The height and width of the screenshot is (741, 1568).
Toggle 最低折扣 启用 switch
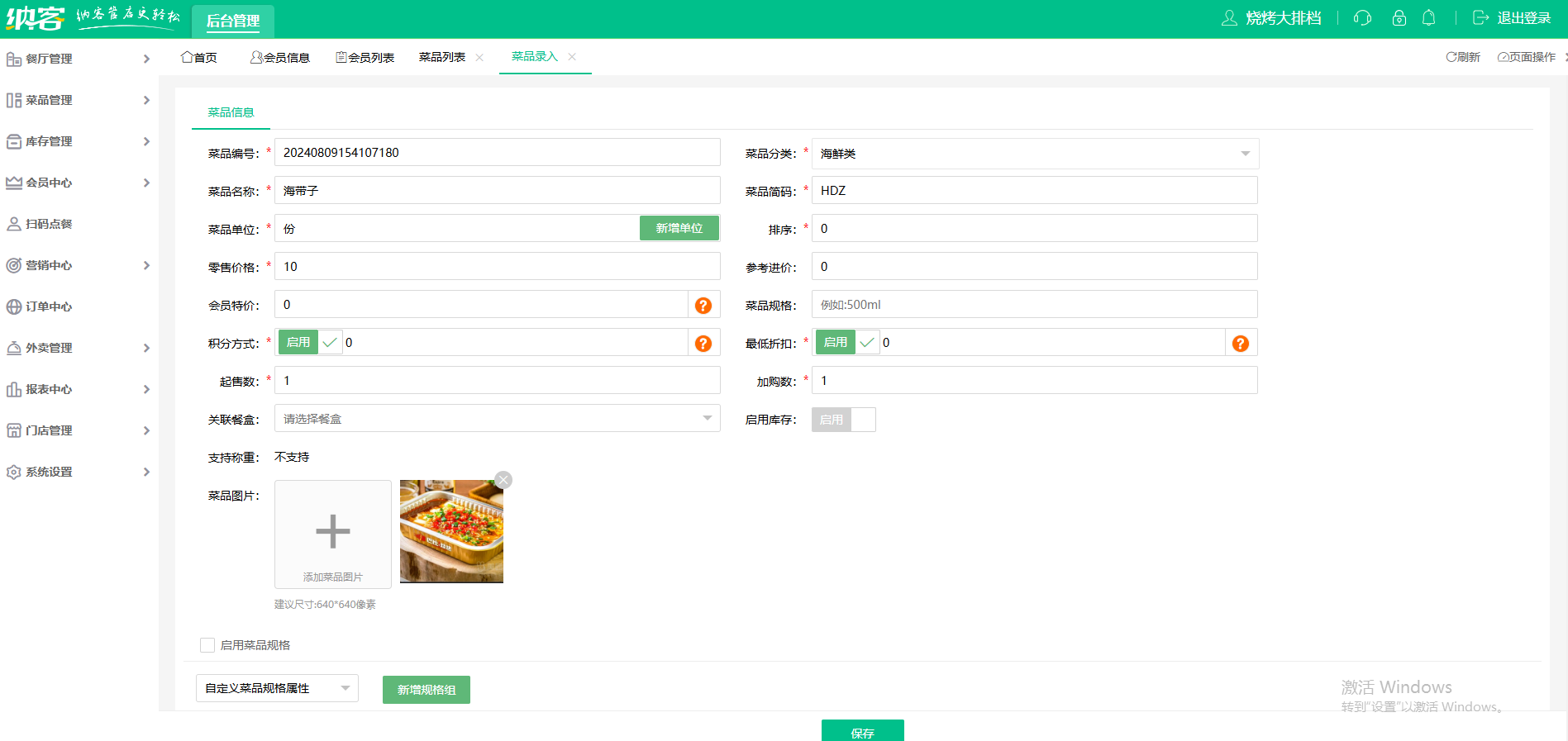(x=847, y=342)
